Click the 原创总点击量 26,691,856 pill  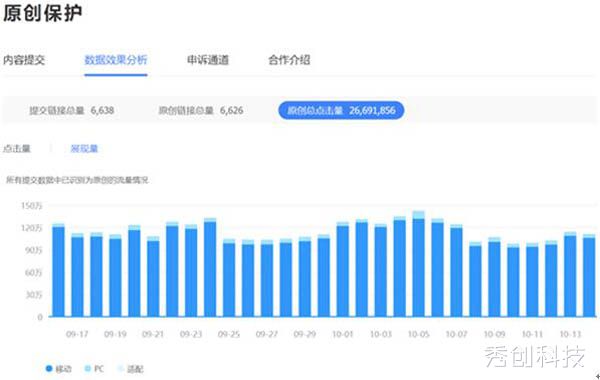pyautogui.click(x=341, y=111)
